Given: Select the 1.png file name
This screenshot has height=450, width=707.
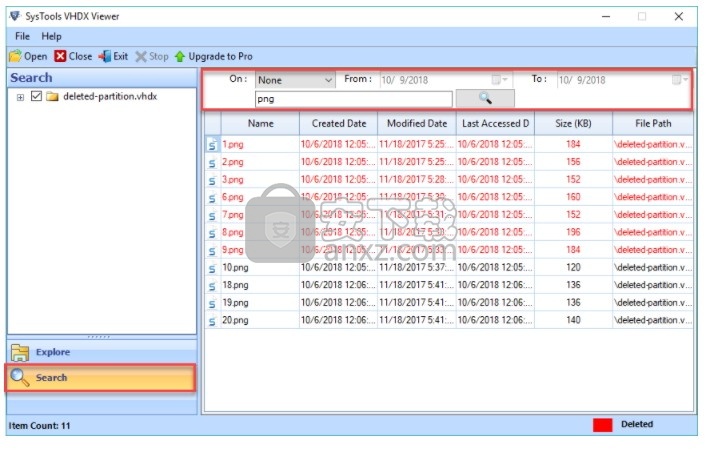Looking at the screenshot, I should pyautogui.click(x=233, y=145).
